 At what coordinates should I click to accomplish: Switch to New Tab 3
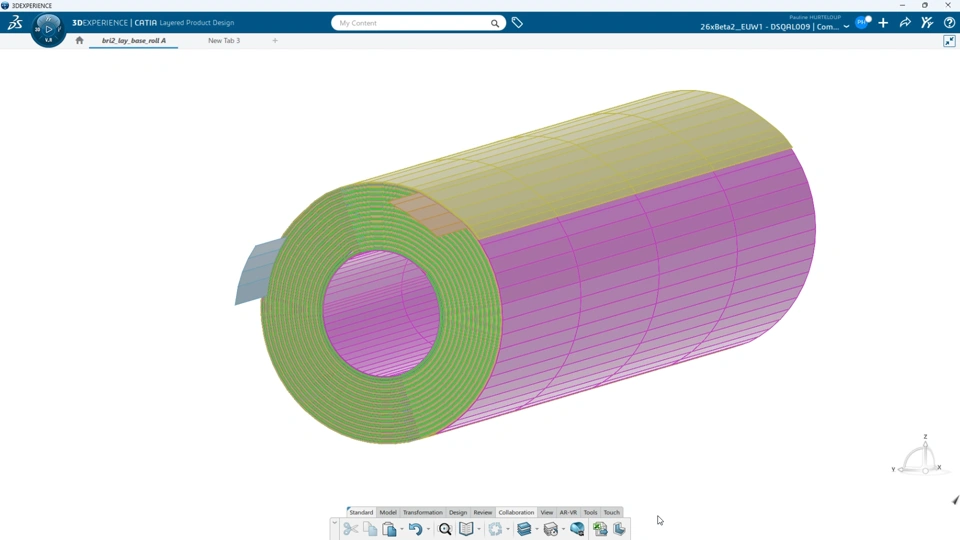(x=224, y=40)
